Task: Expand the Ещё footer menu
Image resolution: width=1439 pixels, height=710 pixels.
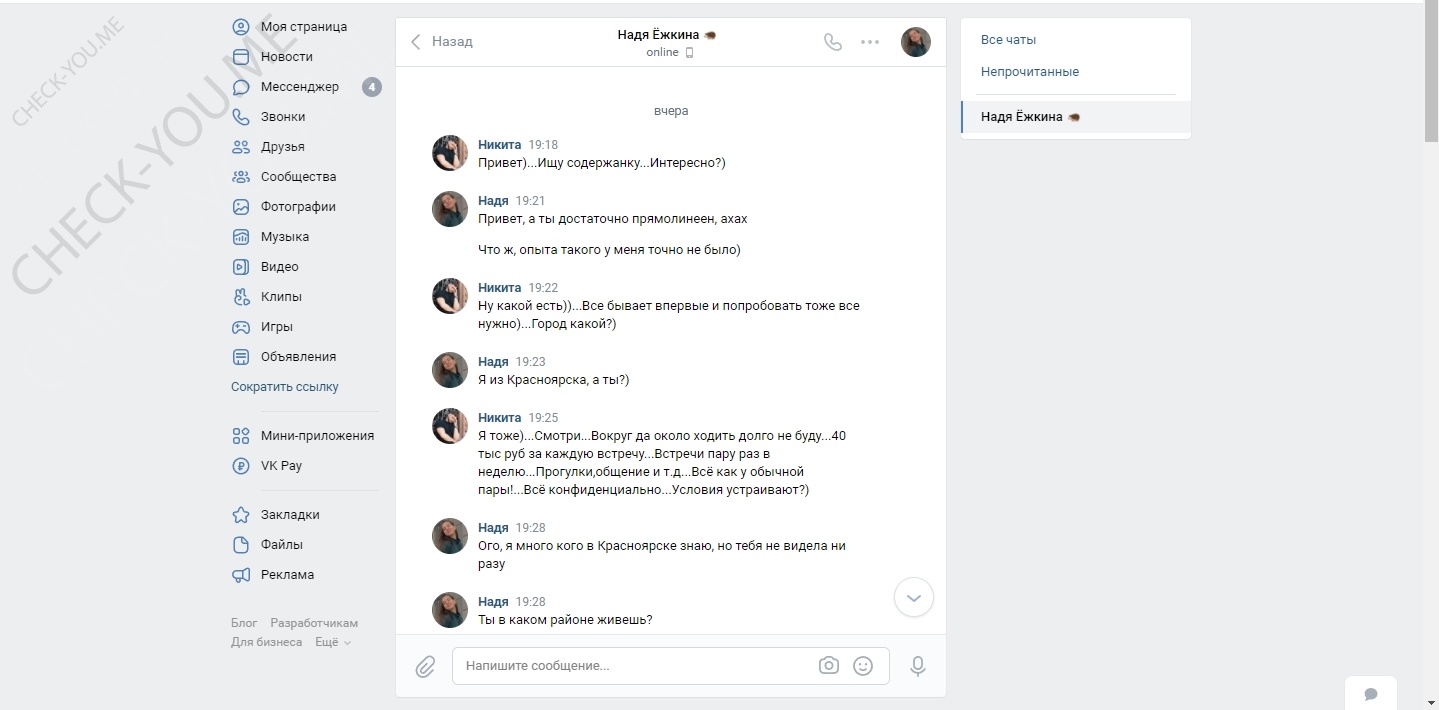Action: pos(333,643)
